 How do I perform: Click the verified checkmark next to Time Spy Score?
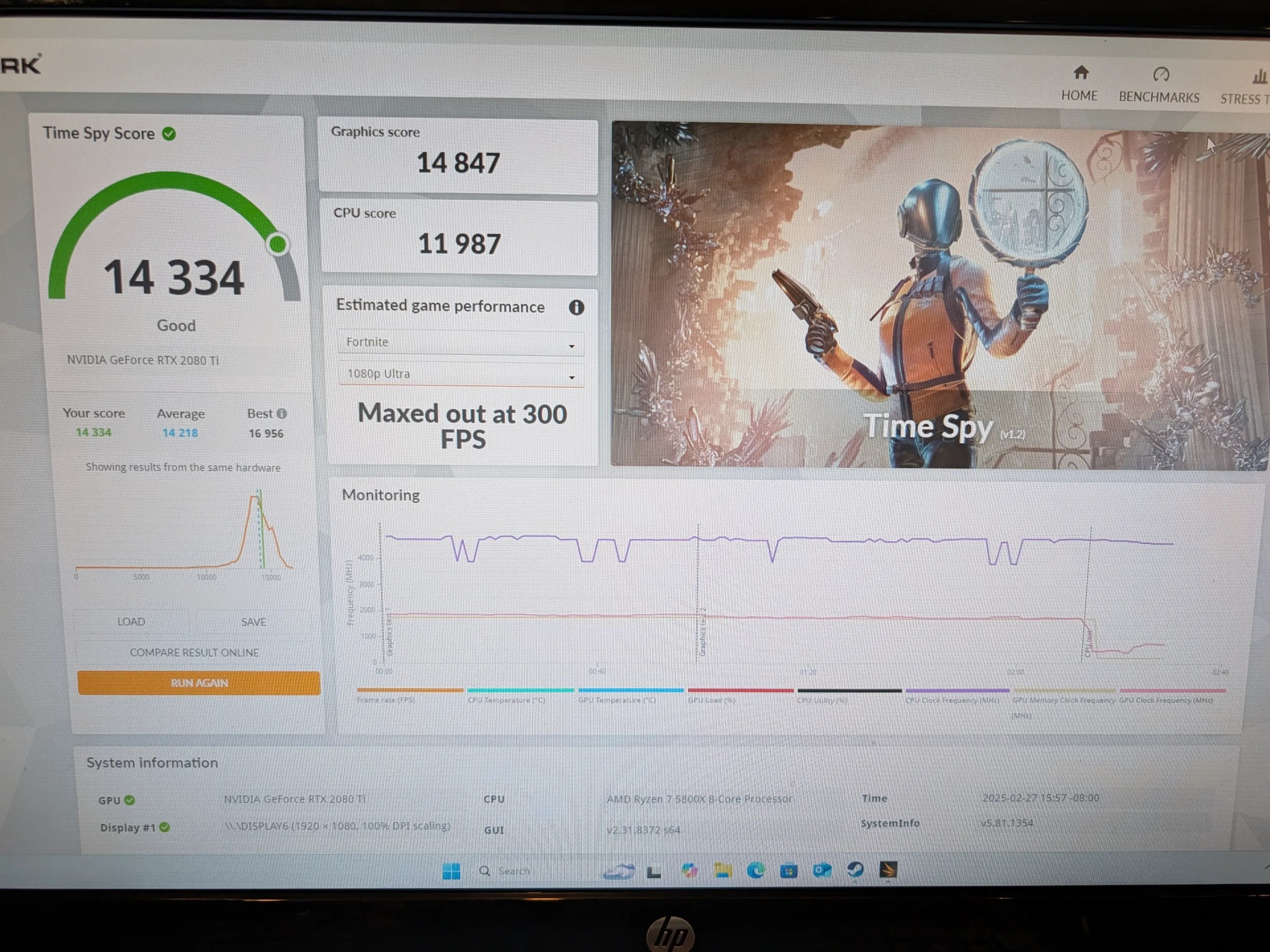click(x=169, y=133)
